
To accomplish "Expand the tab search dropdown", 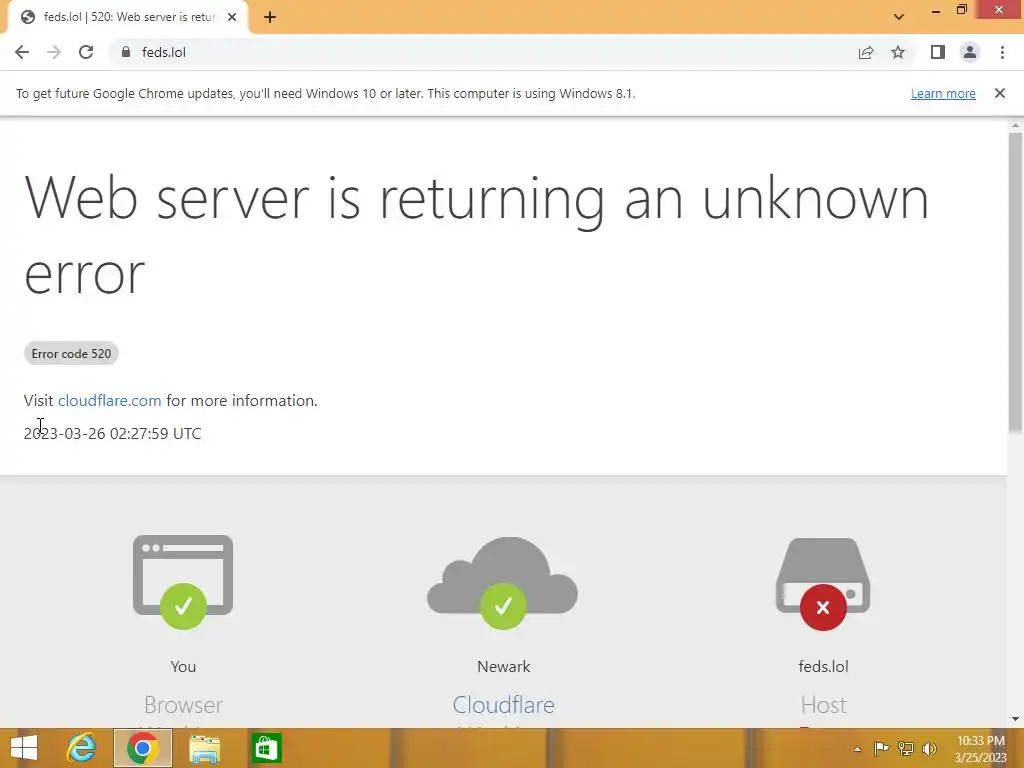I will pos(899,17).
